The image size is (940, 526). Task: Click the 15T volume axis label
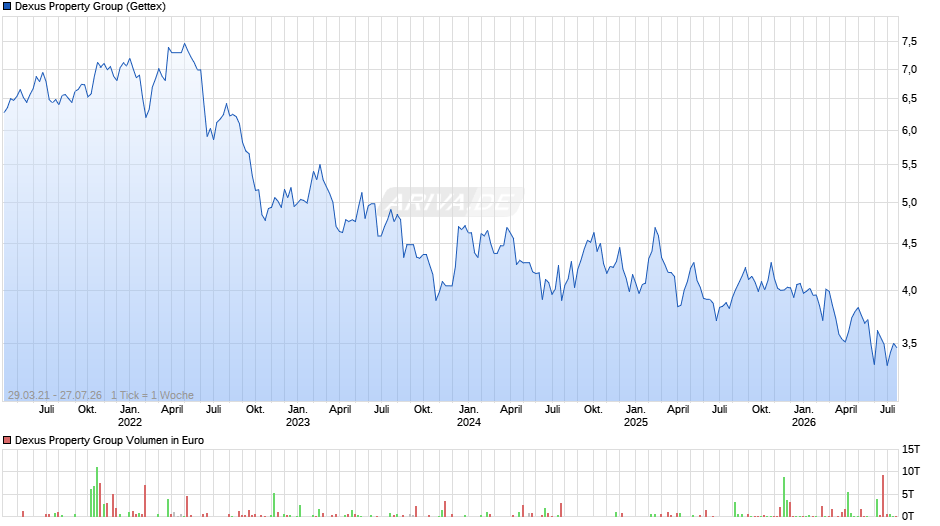click(x=911, y=449)
